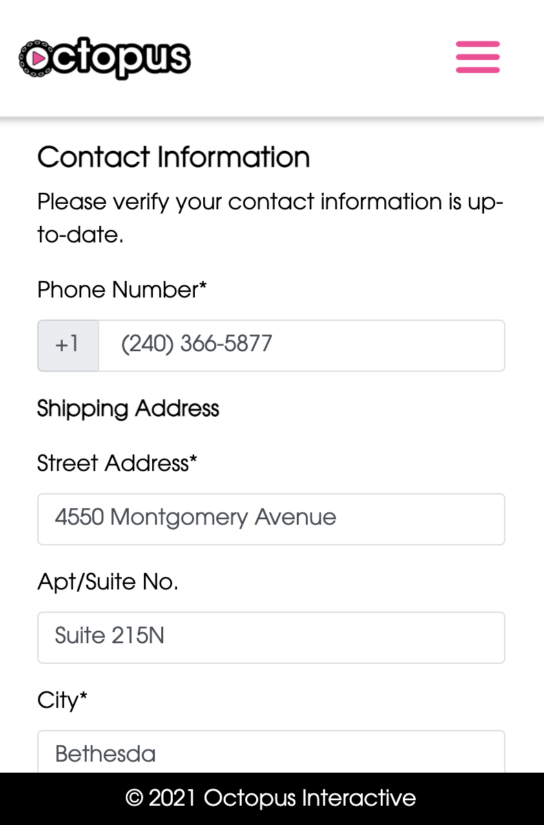544x825 pixels.
Task: Focus the Phone Number input field
Action: (x=301, y=345)
